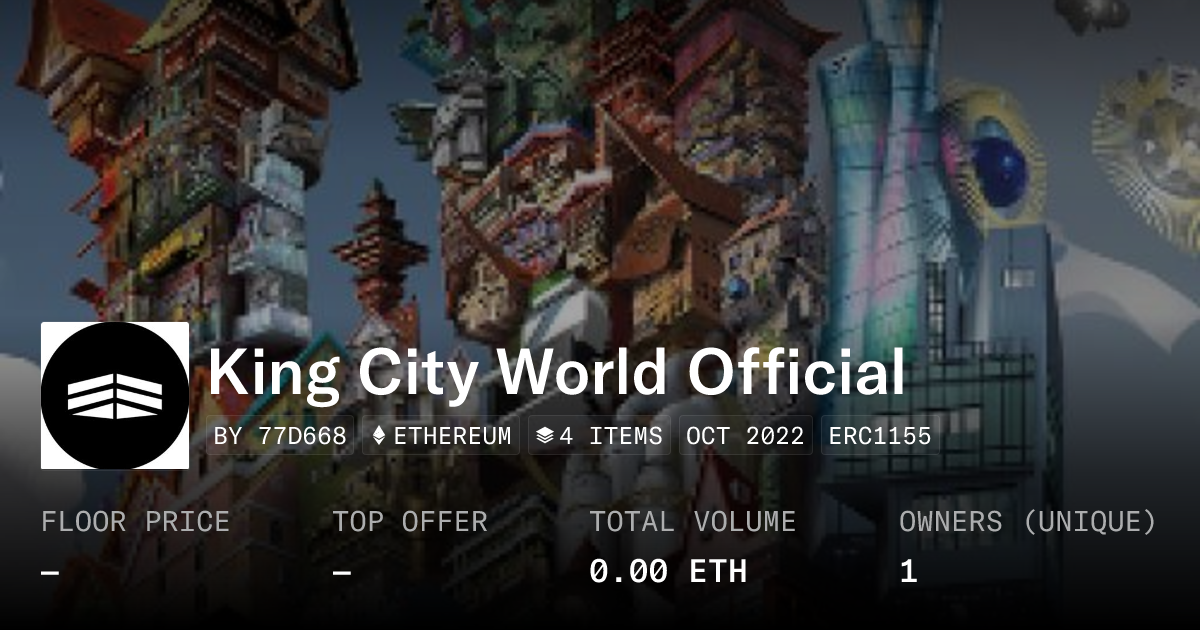Image resolution: width=1200 pixels, height=630 pixels.
Task: Click the stacked layers items icon
Action: click(545, 436)
